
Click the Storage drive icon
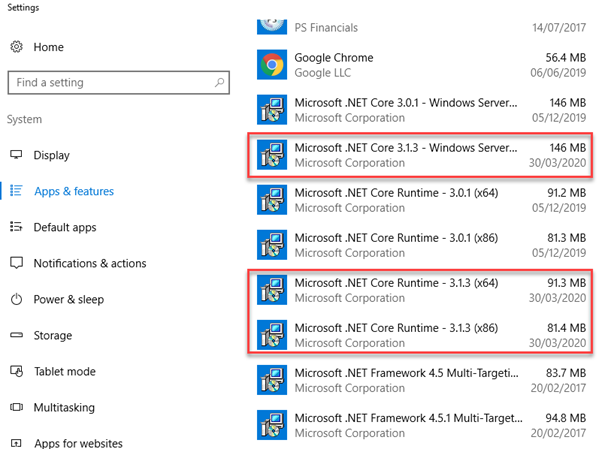click(x=17, y=335)
